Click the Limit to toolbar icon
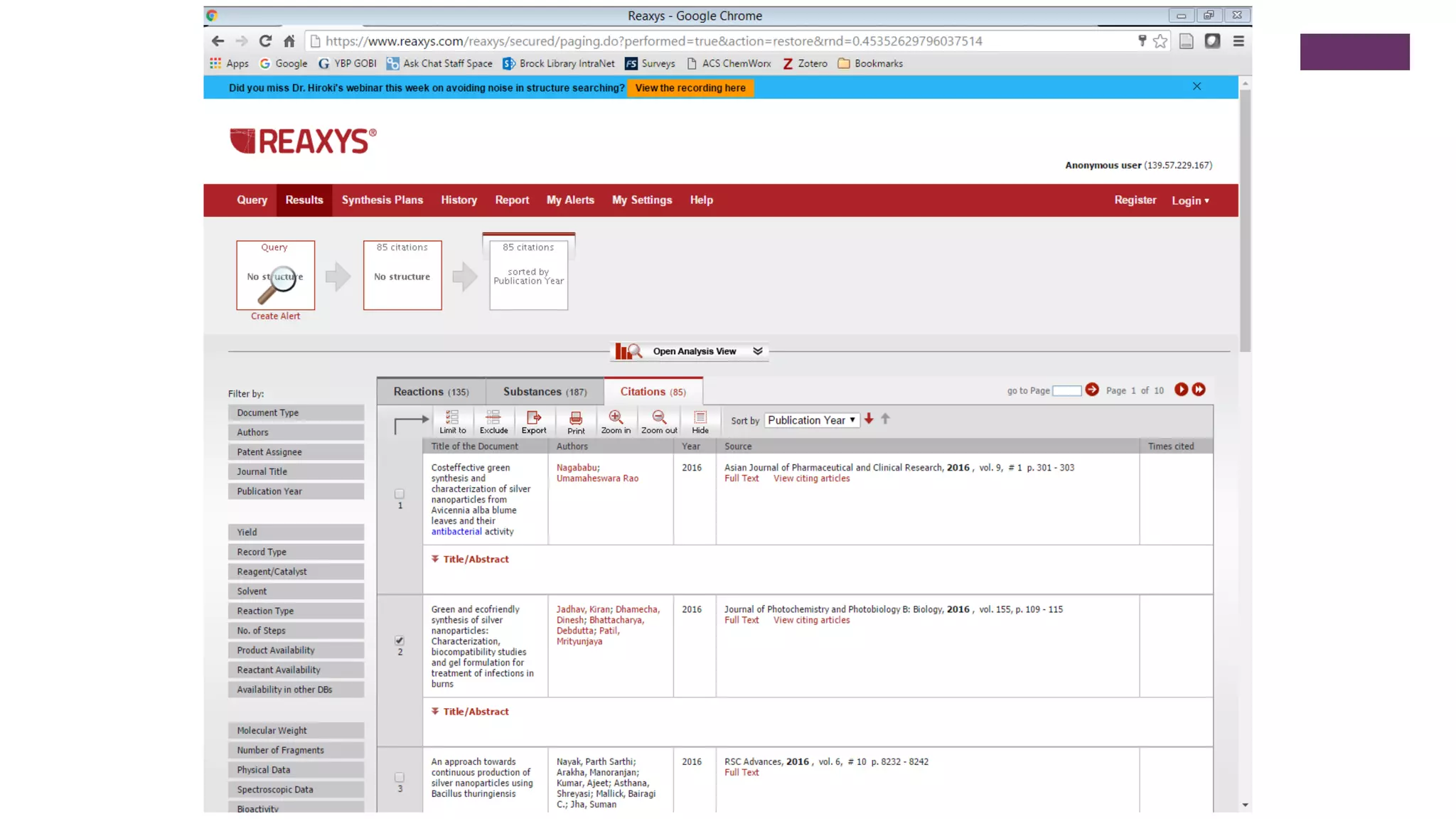Screen dimensions: 1456x819 (452, 421)
